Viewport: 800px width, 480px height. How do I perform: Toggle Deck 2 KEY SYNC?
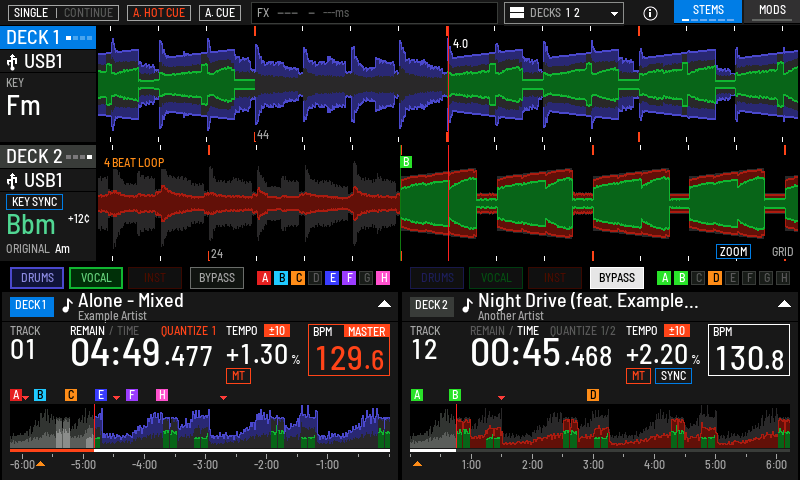click(x=34, y=202)
